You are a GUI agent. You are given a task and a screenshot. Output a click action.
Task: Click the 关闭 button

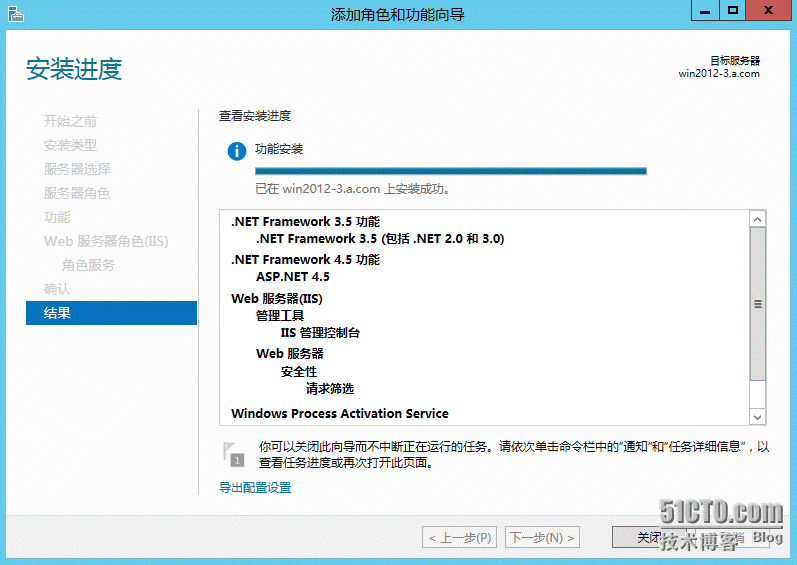649,537
